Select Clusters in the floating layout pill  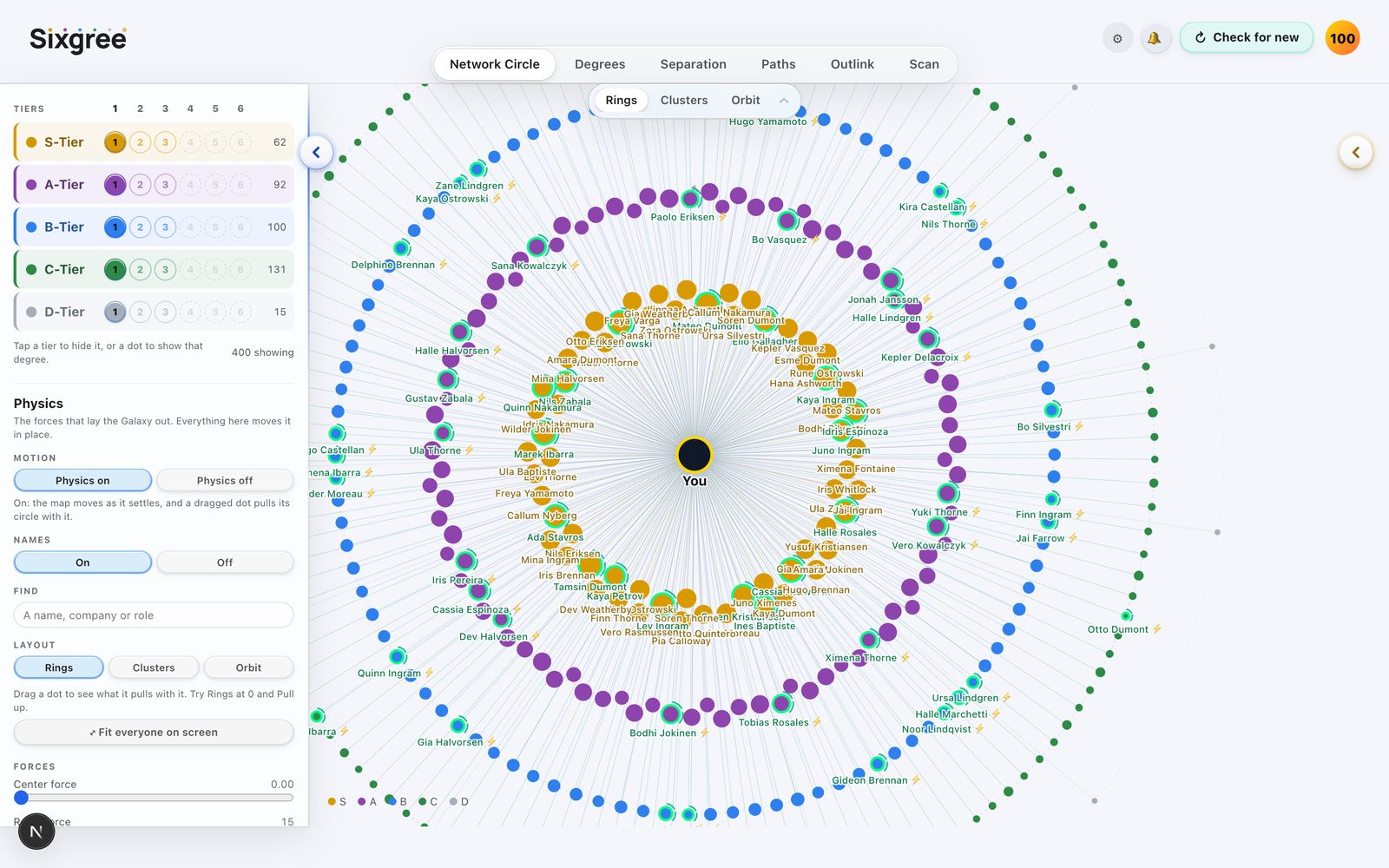coord(684,101)
